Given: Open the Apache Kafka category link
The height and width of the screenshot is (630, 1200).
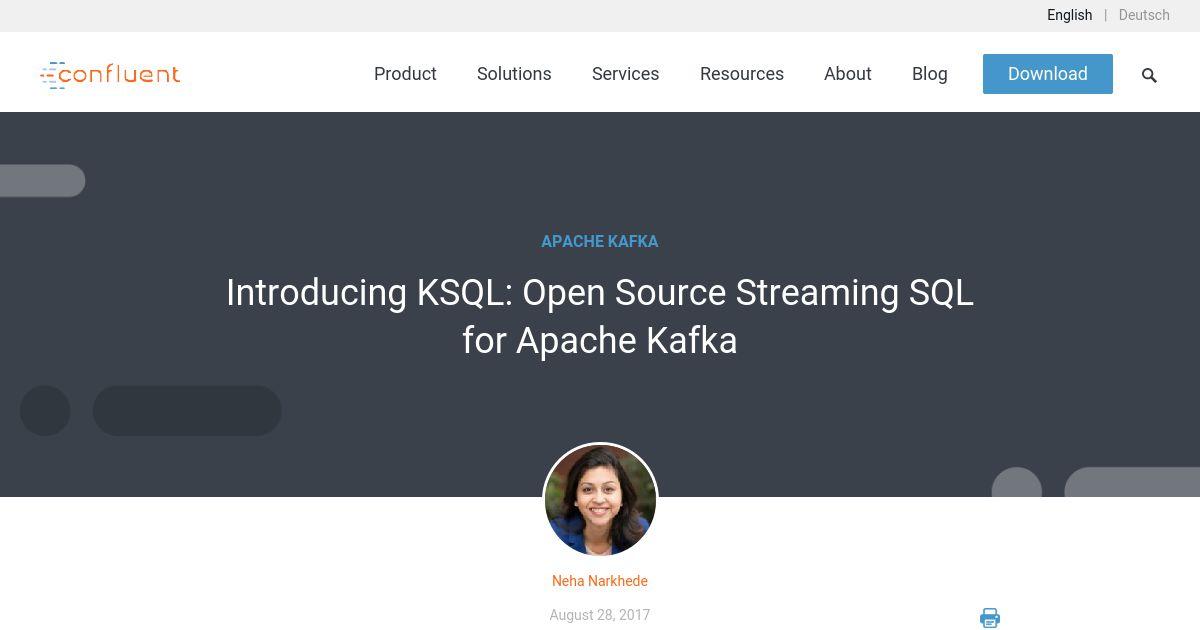Looking at the screenshot, I should click(x=600, y=241).
